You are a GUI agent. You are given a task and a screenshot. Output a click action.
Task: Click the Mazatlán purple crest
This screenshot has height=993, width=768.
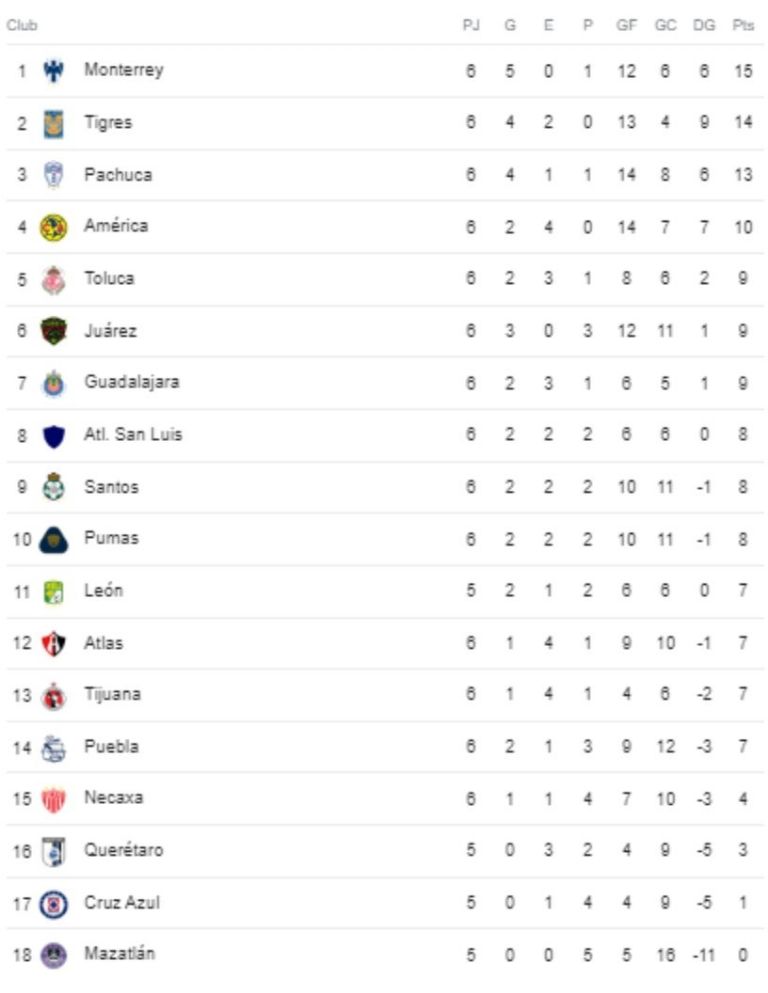coord(53,955)
